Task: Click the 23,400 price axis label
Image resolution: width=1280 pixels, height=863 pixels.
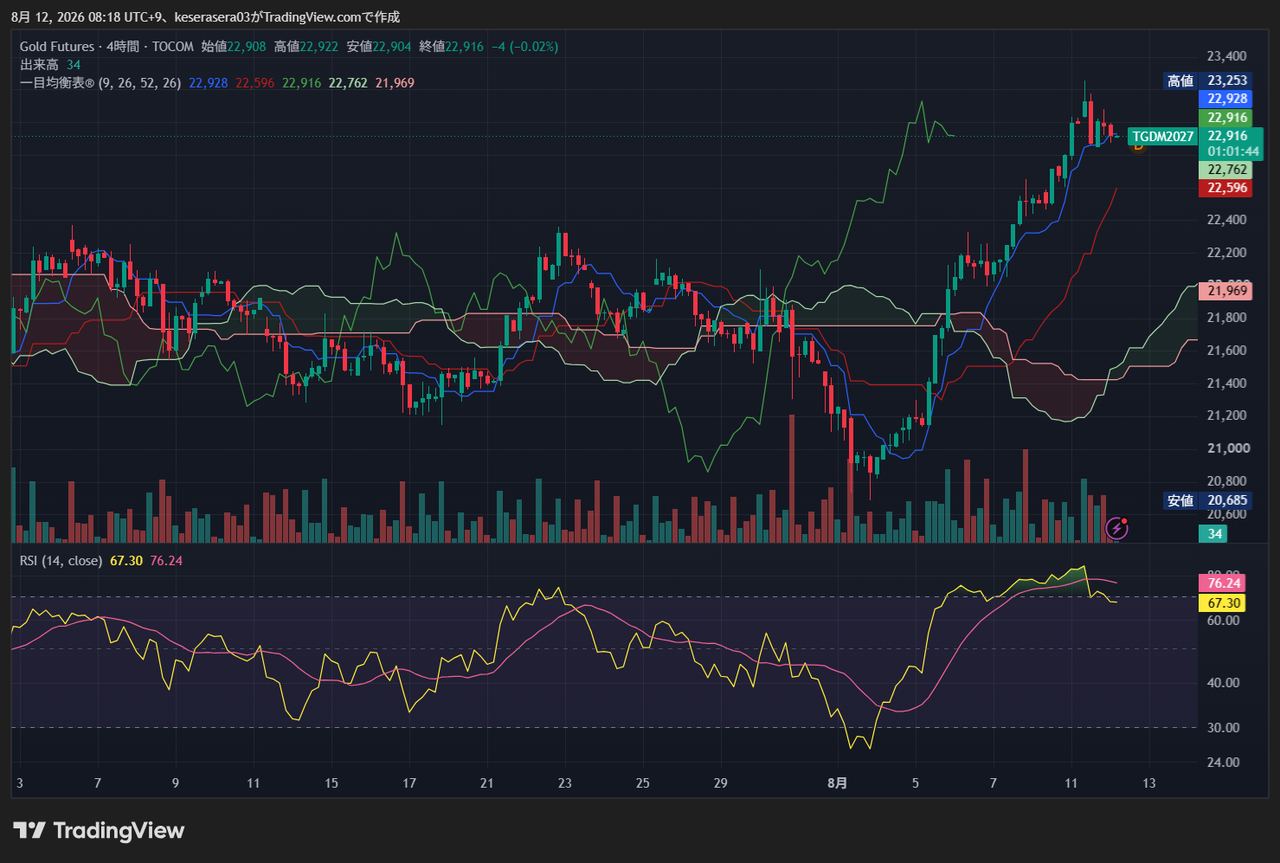Action: coord(1227,56)
